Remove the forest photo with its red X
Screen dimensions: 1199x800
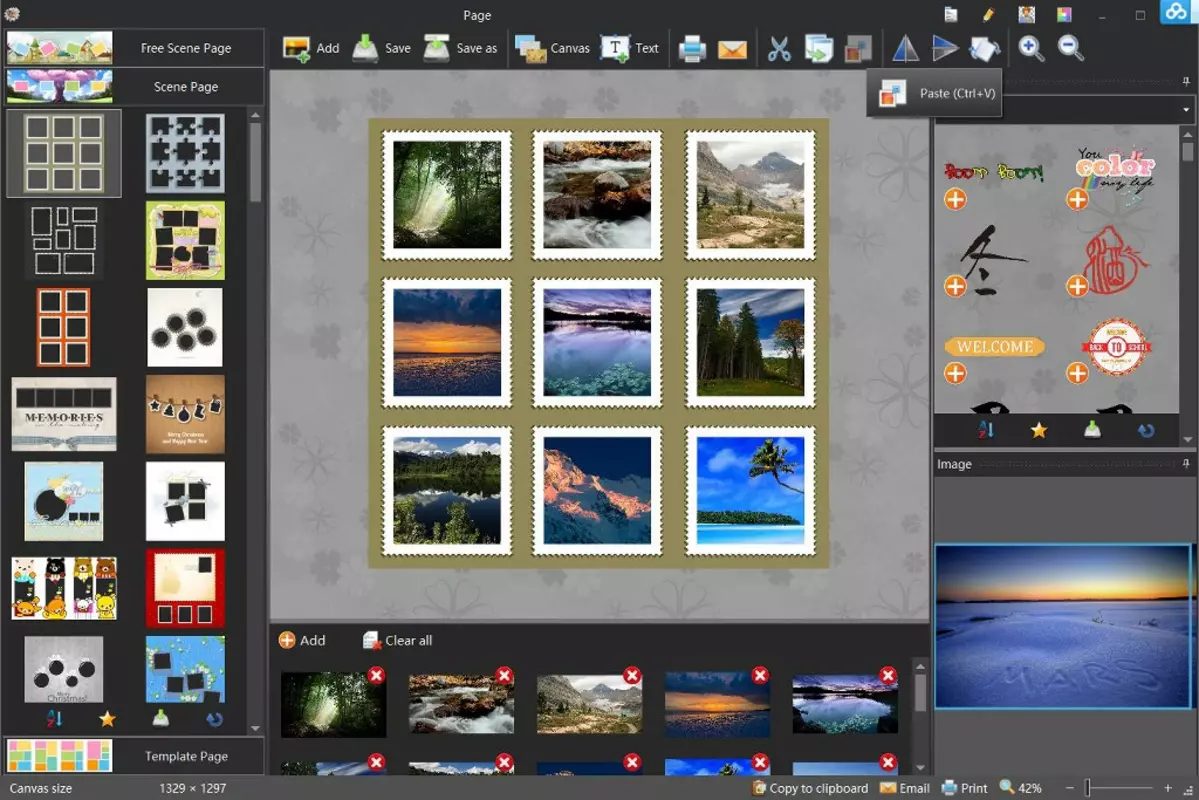pyautogui.click(x=376, y=675)
